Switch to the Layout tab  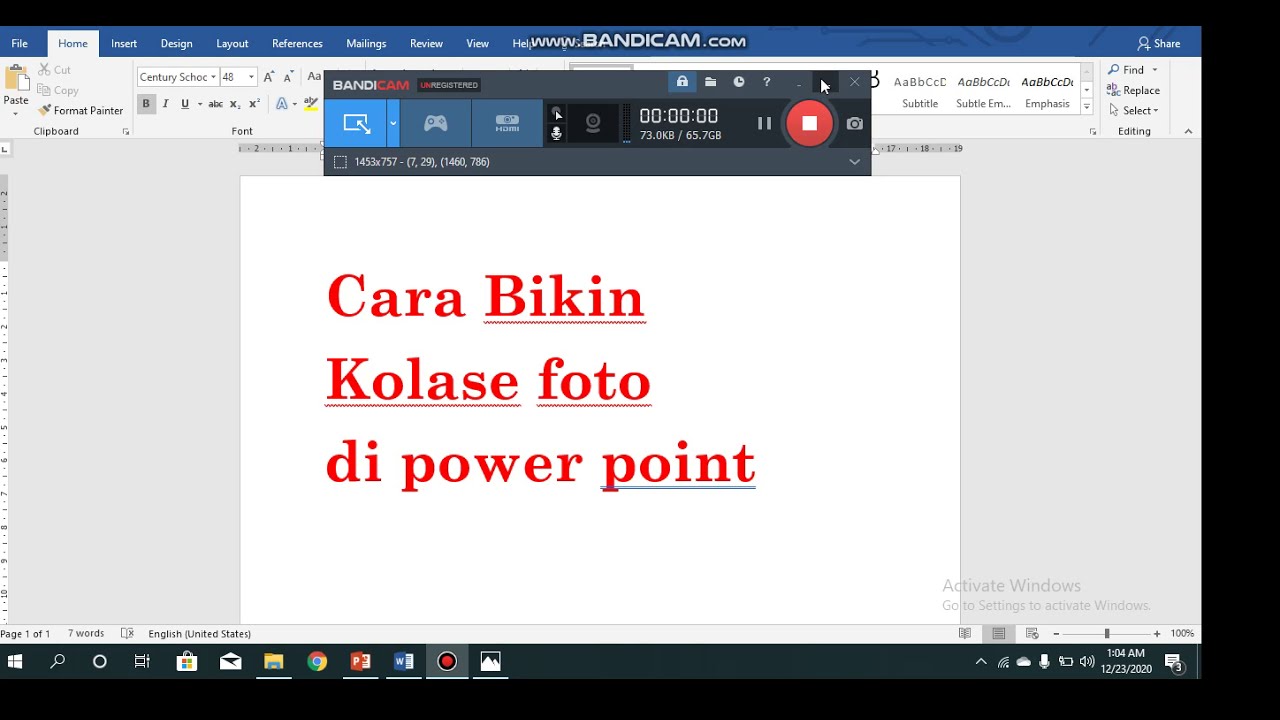tap(232, 44)
